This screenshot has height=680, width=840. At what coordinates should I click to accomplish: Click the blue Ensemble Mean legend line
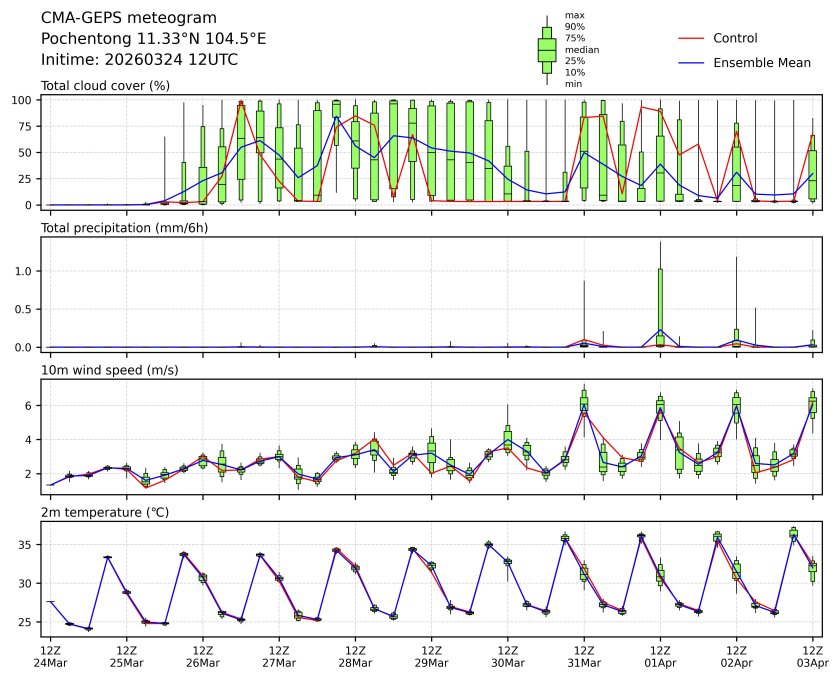click(692, 62)
